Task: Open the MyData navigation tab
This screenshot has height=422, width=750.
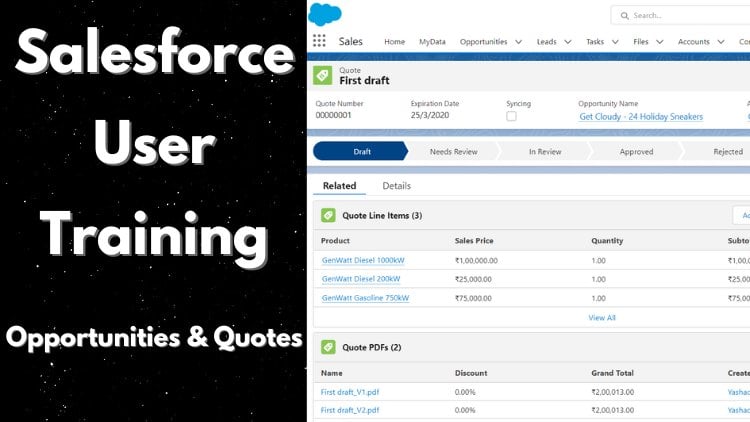Action: click(x=432, y=42)
